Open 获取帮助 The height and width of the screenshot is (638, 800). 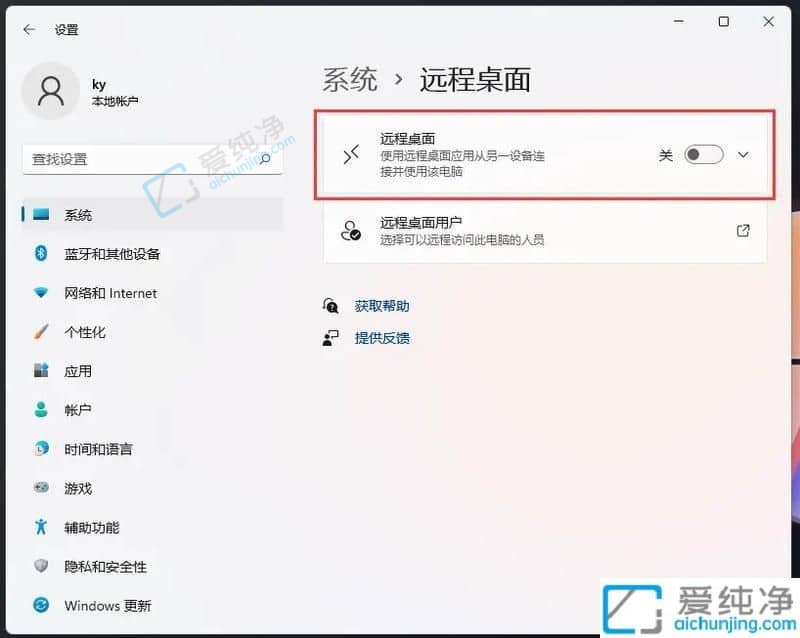point(383,306)
